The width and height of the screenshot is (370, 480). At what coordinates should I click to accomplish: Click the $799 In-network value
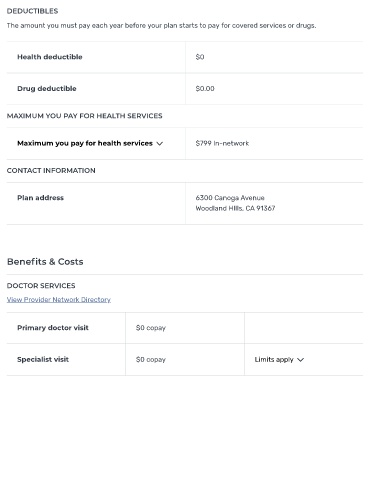[222, 143]
